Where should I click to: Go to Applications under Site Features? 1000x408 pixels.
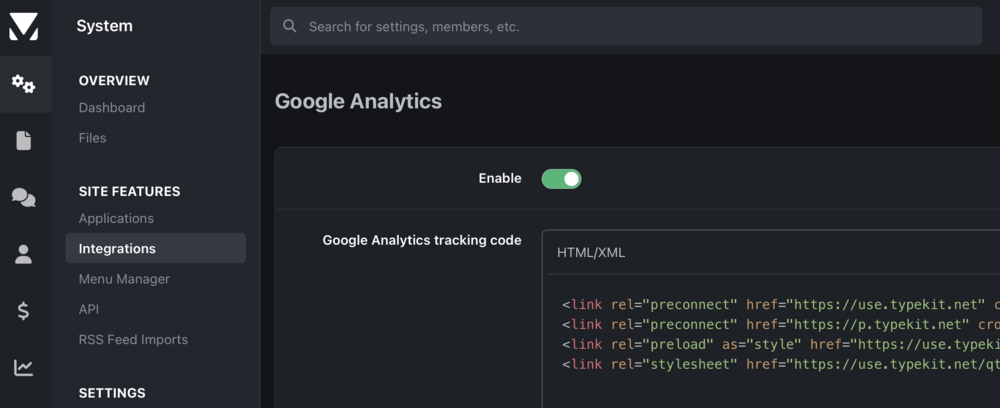(x=116, y=219)
